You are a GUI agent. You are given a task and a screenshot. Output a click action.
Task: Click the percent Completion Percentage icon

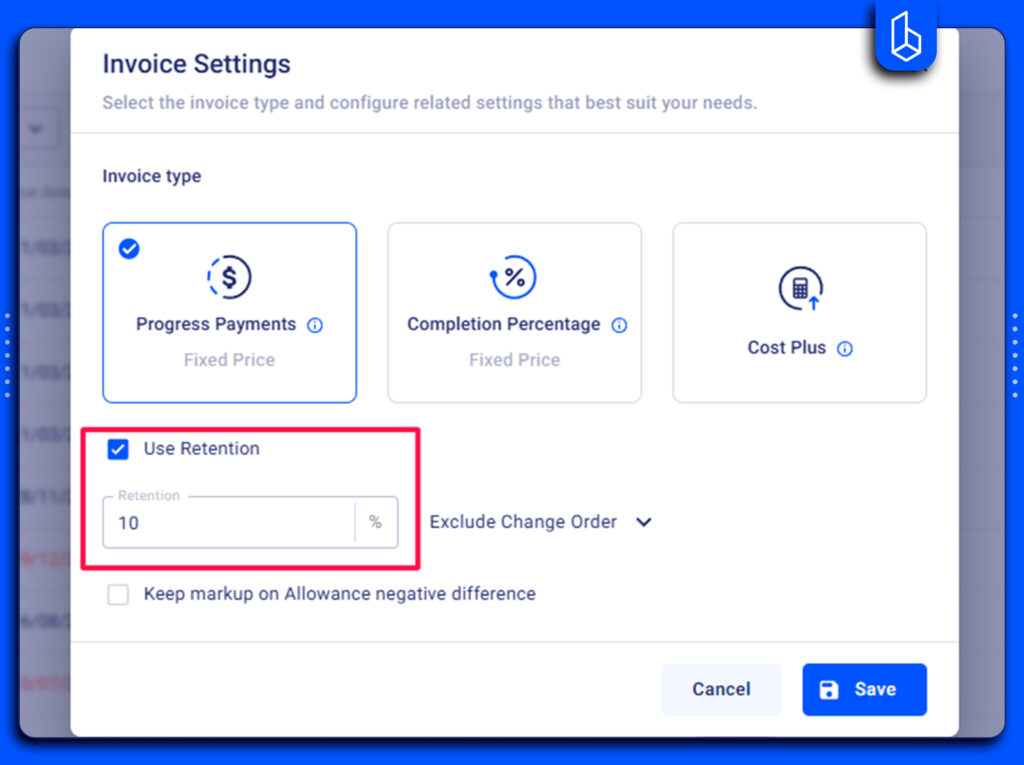514,277
